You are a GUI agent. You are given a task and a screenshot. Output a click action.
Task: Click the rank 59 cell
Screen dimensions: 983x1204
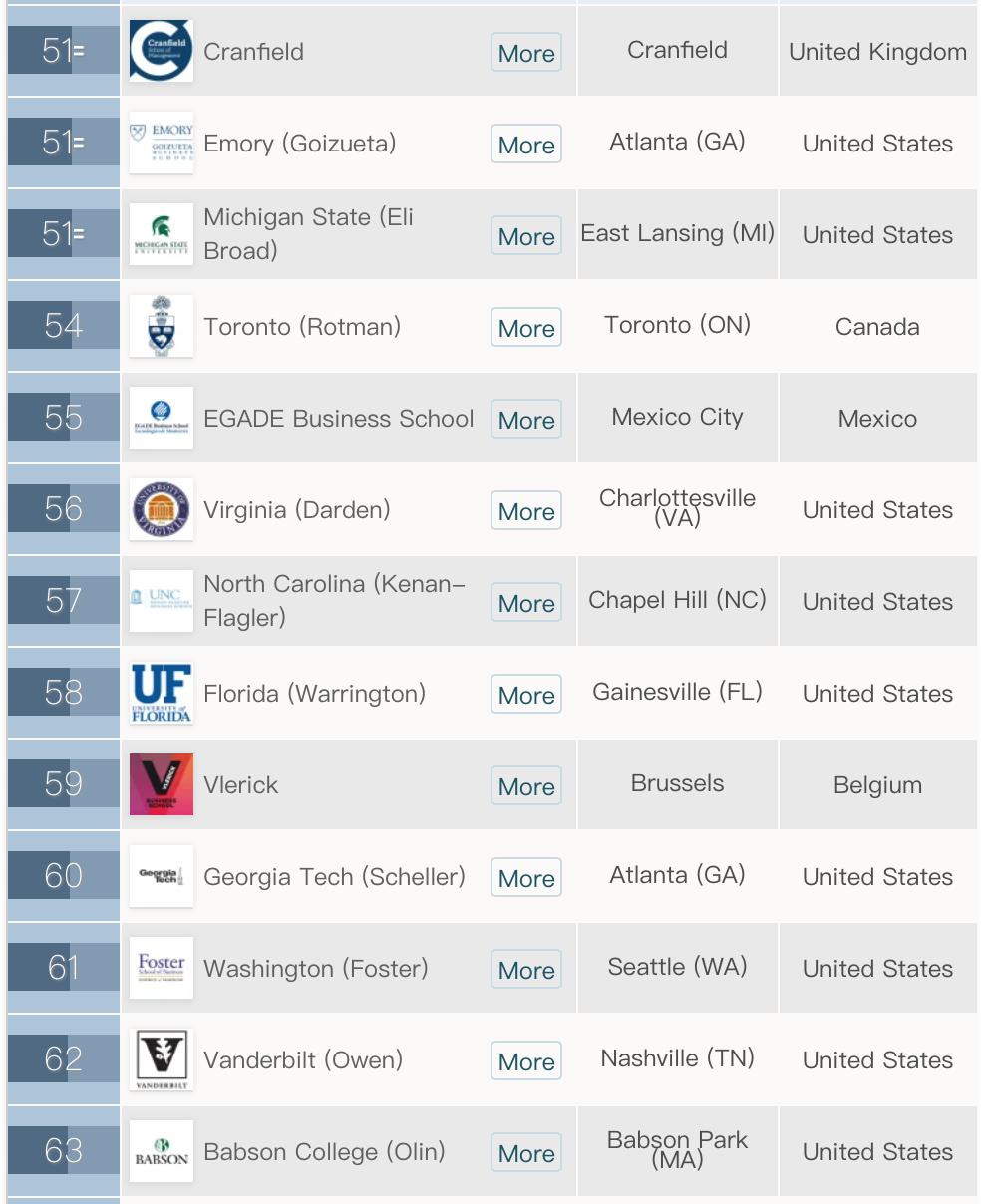(x=64, y=784)
